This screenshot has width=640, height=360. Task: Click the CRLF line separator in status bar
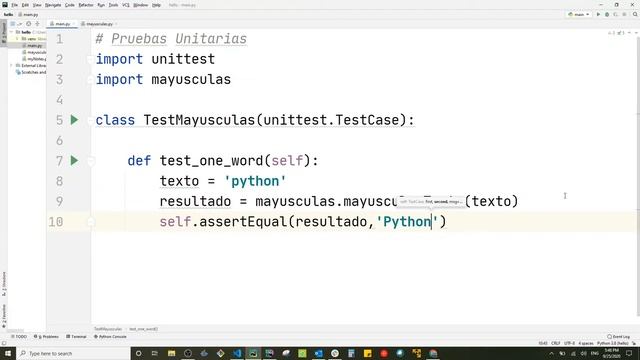[556, 344]
